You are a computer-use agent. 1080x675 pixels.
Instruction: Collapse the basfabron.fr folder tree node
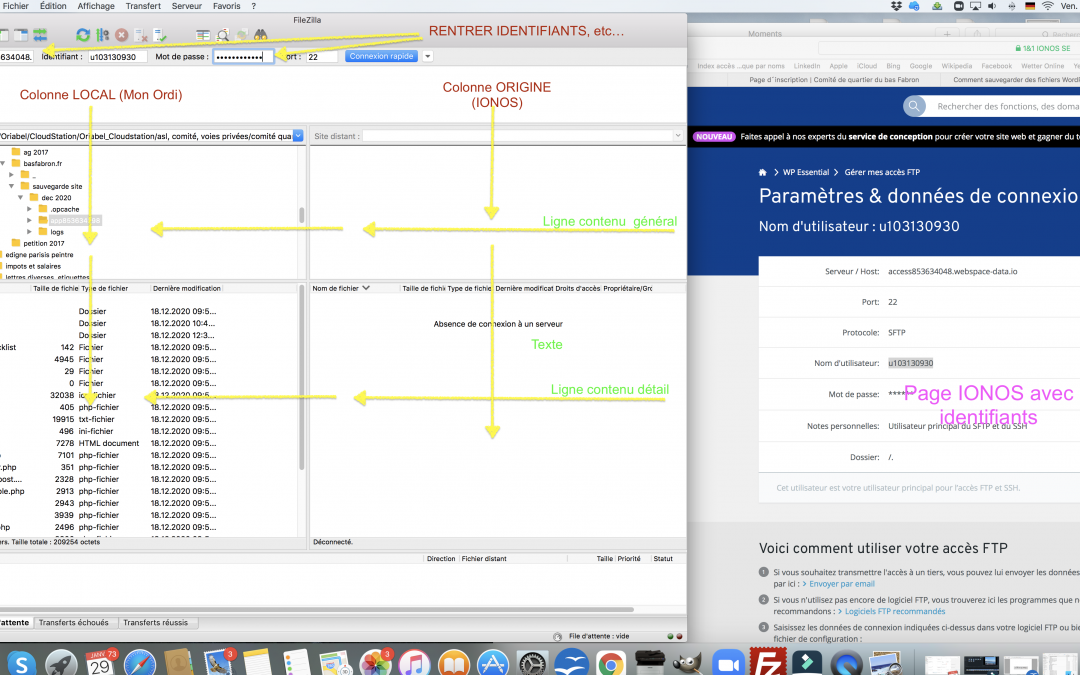(4, 164)
